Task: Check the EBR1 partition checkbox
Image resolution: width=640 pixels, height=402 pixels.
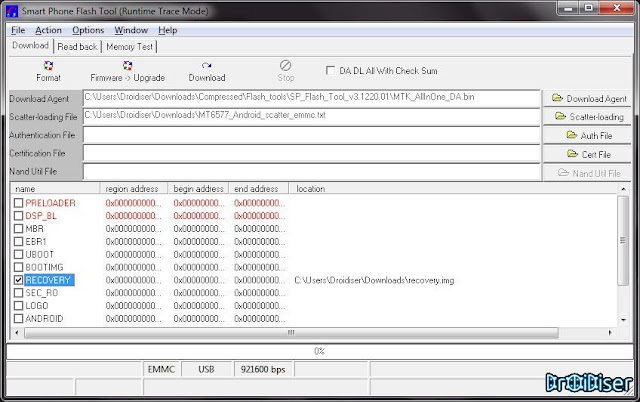Action: click(18, 242)
